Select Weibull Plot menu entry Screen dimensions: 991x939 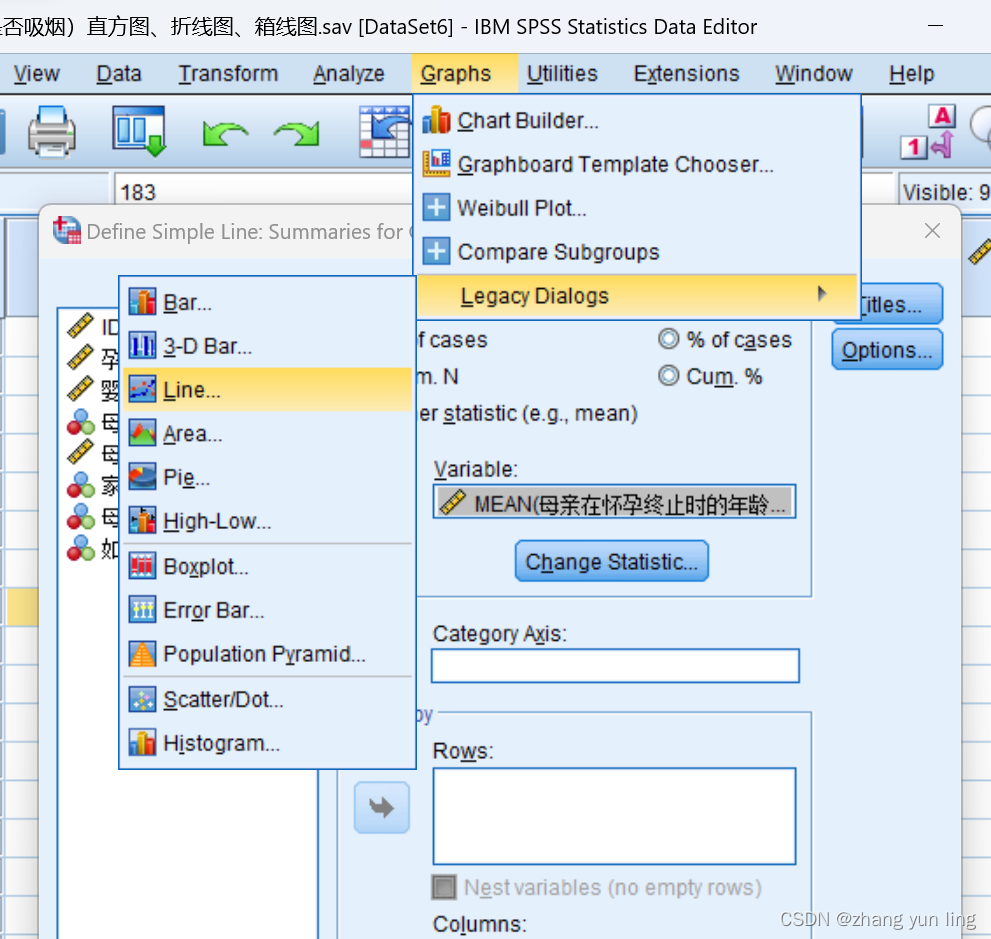coord(637,208)
